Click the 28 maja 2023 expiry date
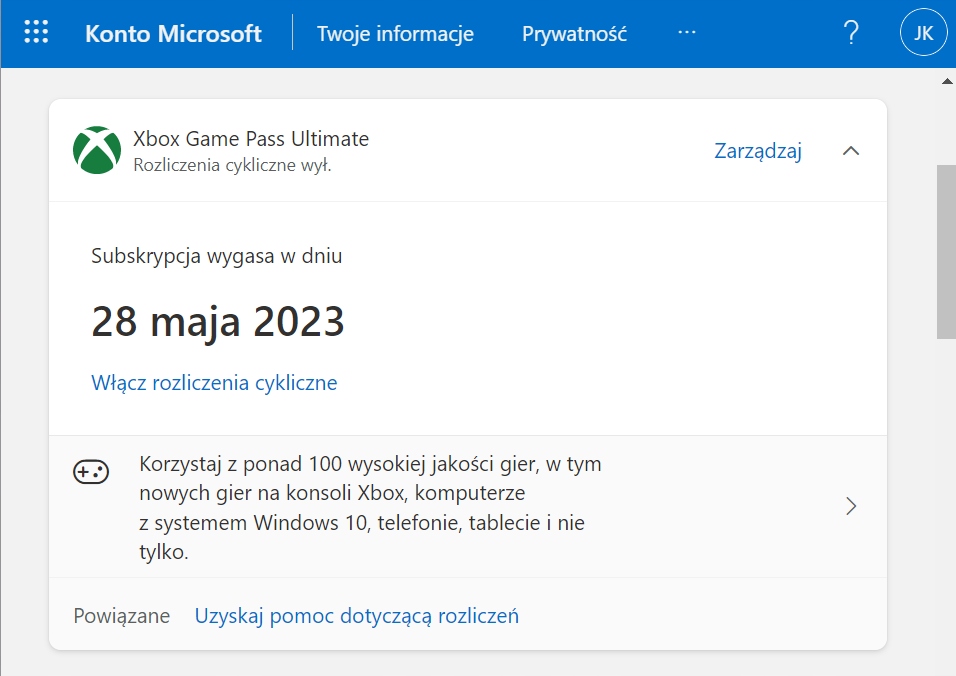The height and width of the screenshot is (676, 956). pyautogui.click(x=218, y=321)
